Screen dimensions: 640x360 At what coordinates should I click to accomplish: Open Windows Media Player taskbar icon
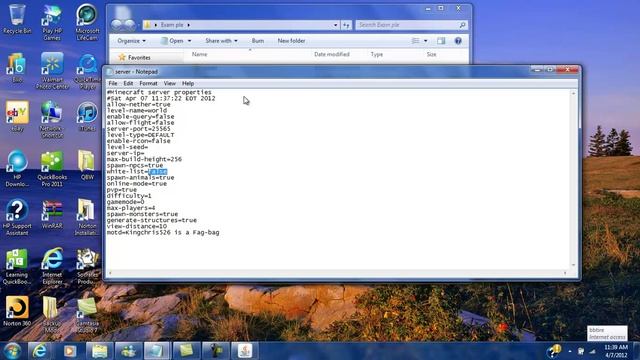[70, 351]
